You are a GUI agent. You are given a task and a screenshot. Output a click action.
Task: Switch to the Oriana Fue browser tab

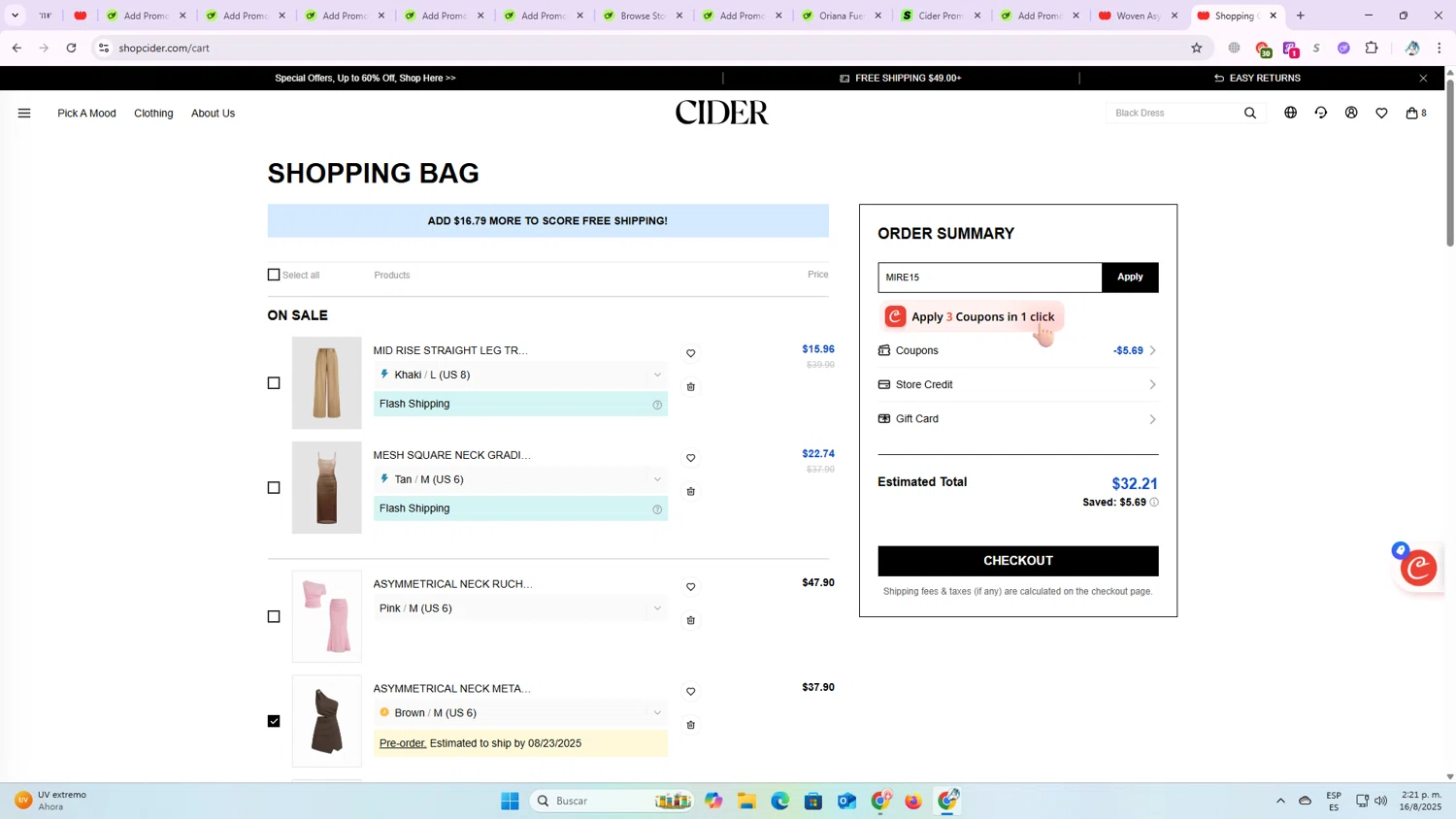pos(841,16)
